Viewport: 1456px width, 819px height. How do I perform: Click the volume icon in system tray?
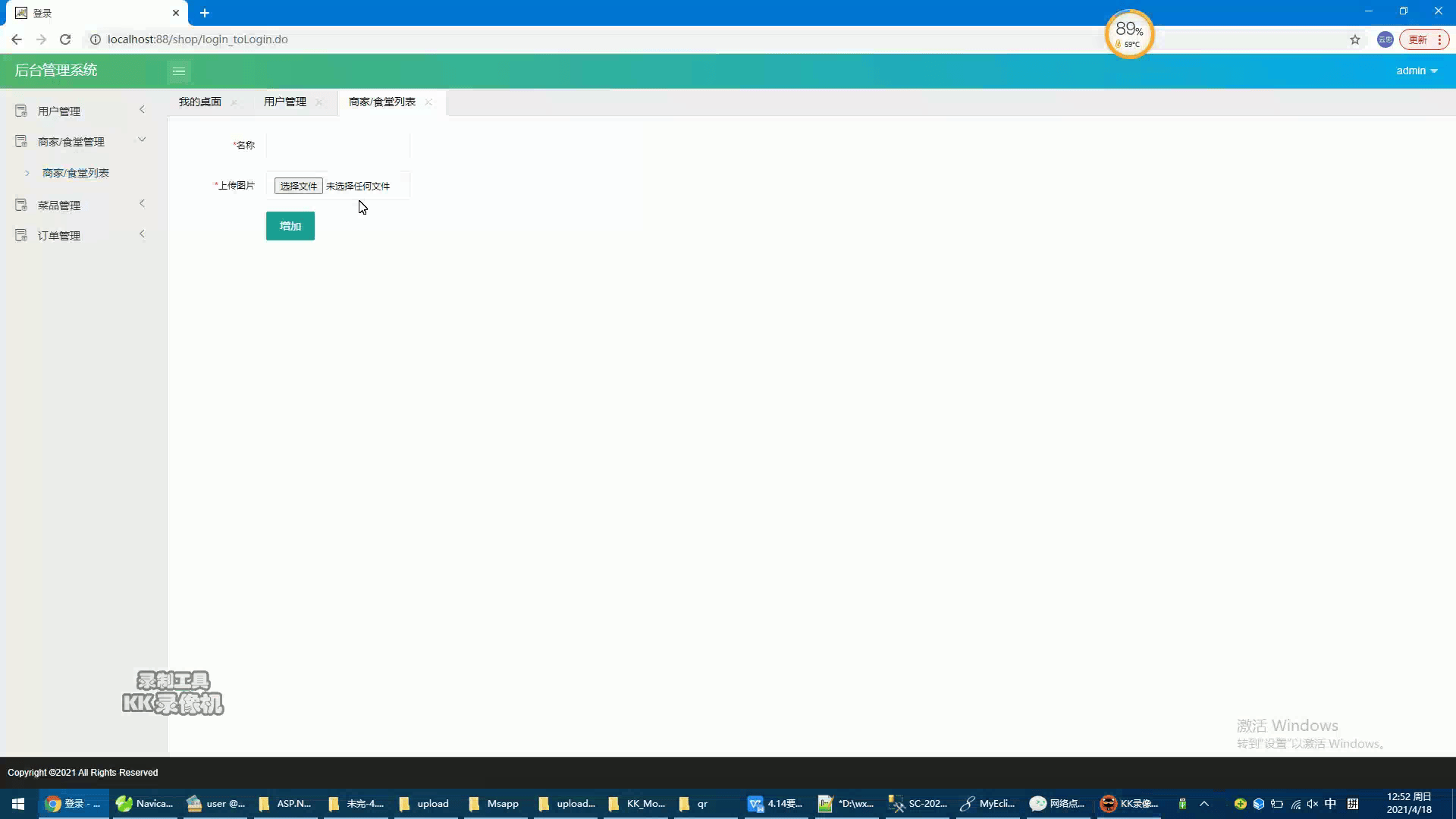point(1313,804)
